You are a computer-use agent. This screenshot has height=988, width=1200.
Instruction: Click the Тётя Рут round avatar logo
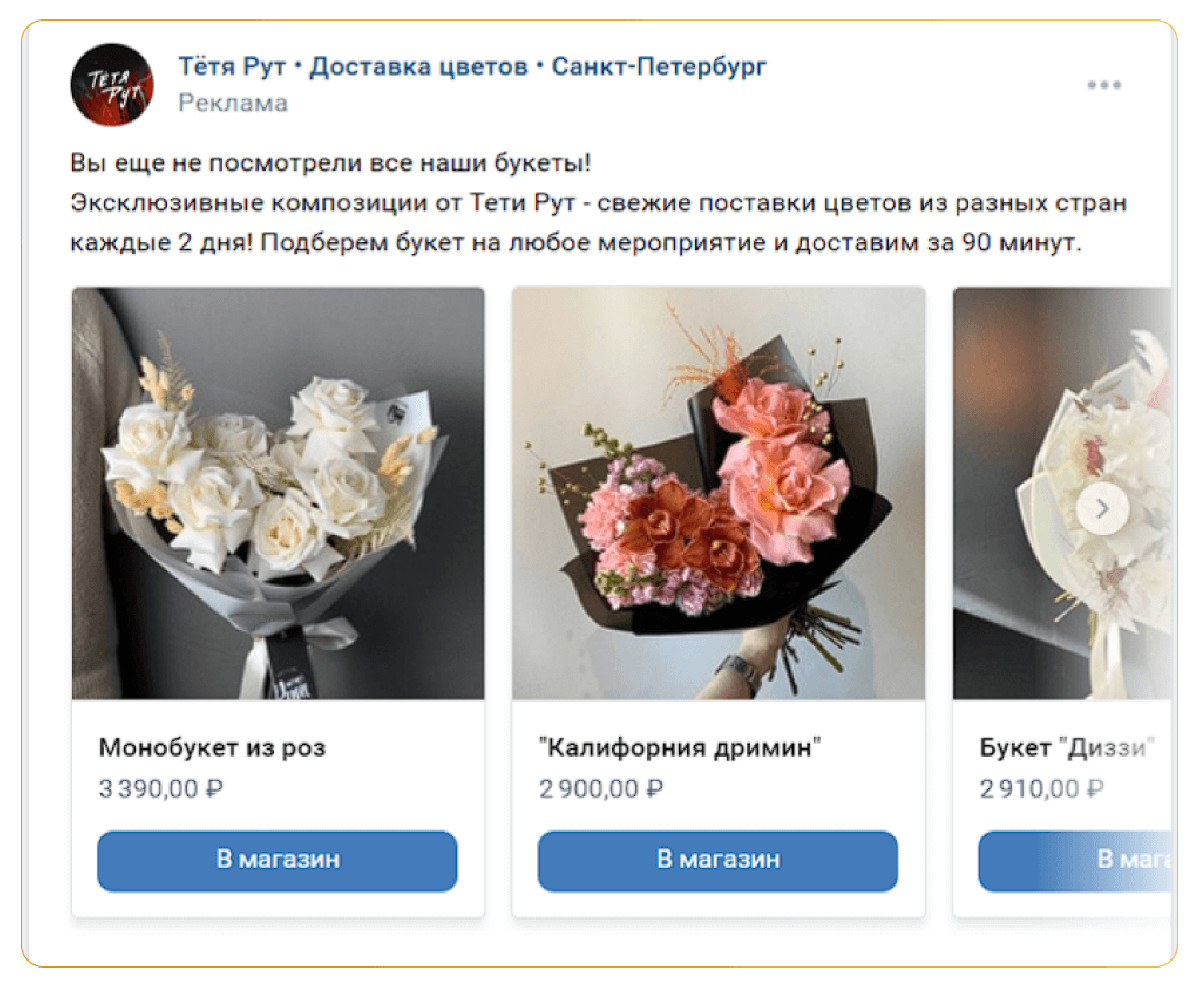tap(112, 85)
